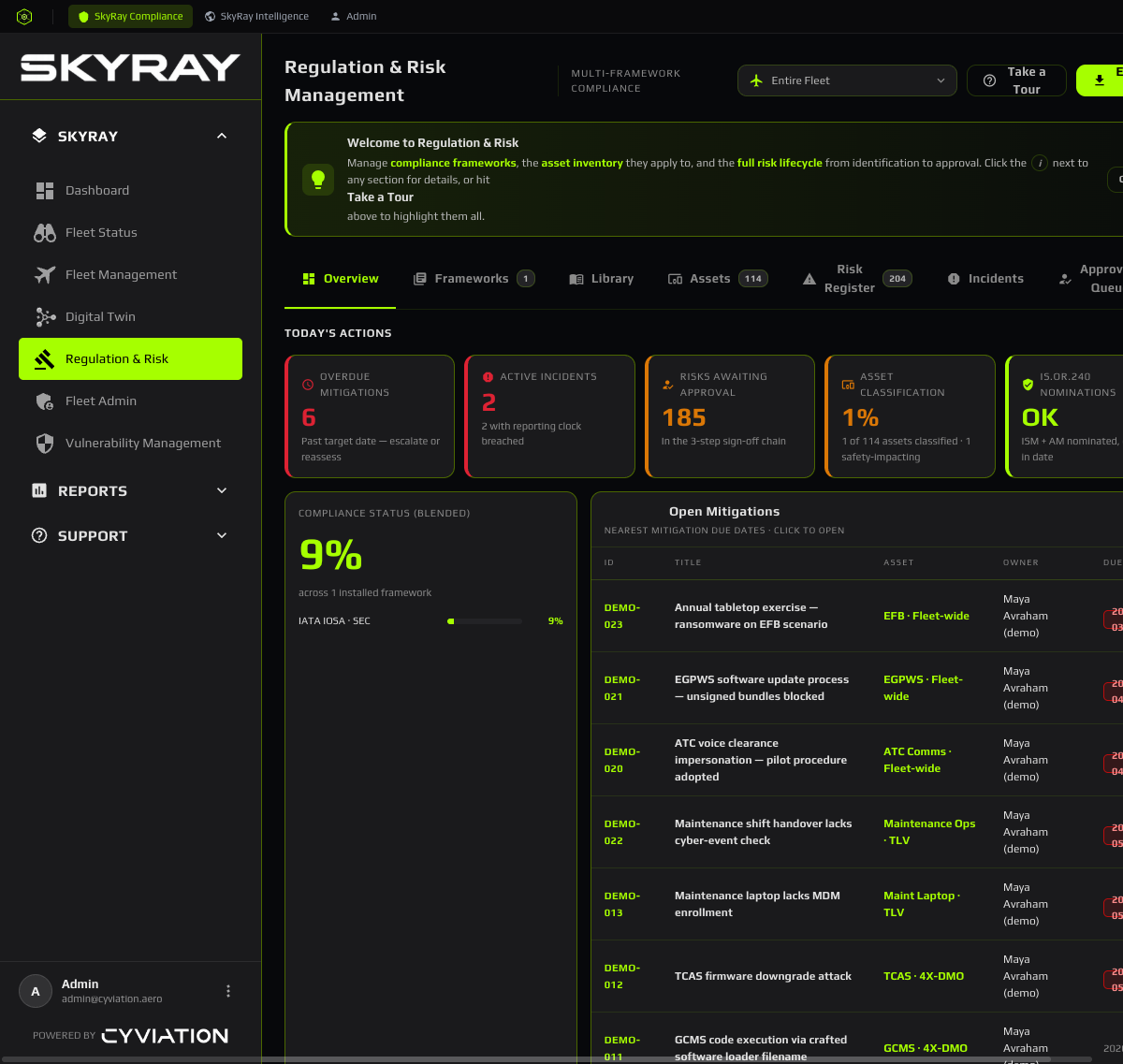Click the SUPPORT help circle icon
The image size is (1123, 1064).
pyautogui.click(x=39, y=535)
